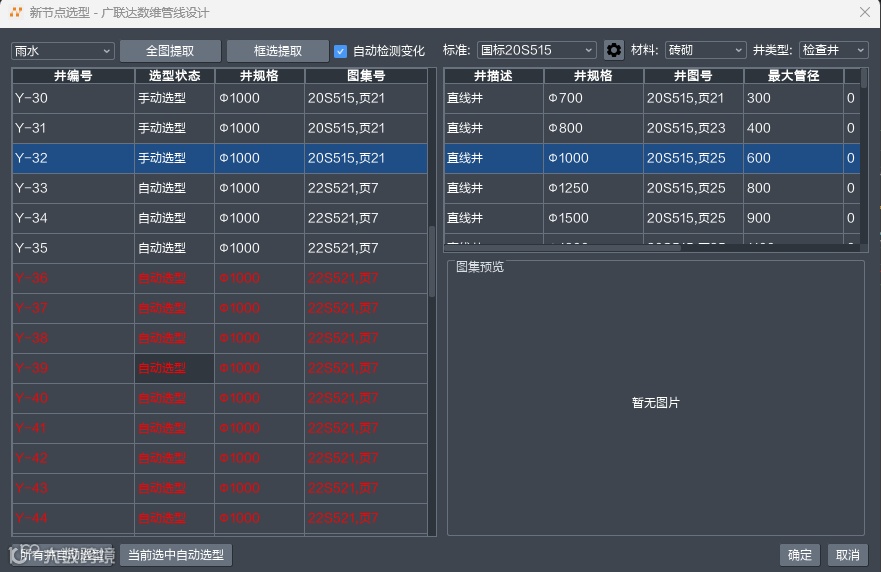Use the right spec table vertical scrollbar
This screenshot has width=881, height=572.
[864, 78]
